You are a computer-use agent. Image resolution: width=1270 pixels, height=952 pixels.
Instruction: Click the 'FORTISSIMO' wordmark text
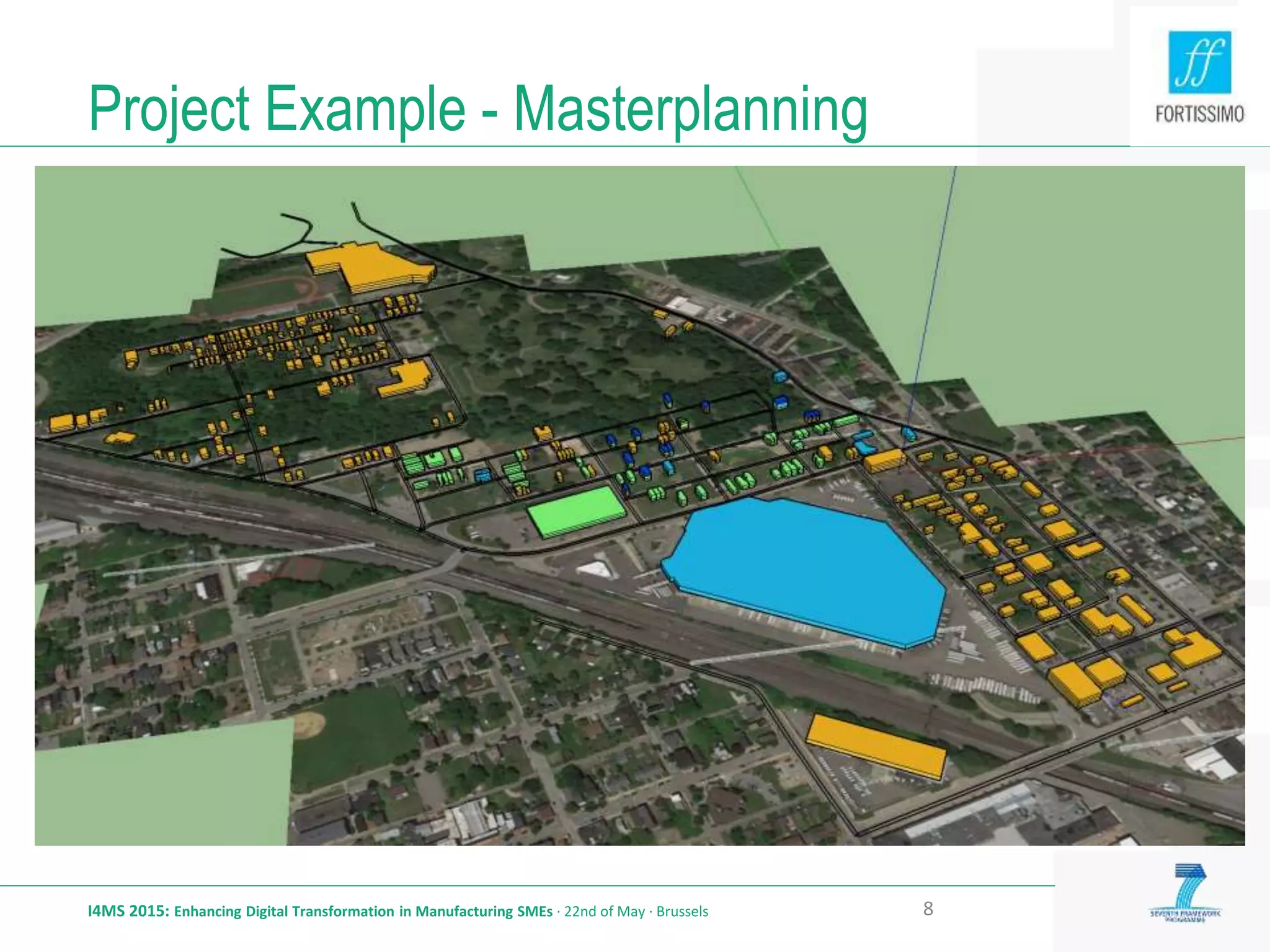pos(1200,114)
